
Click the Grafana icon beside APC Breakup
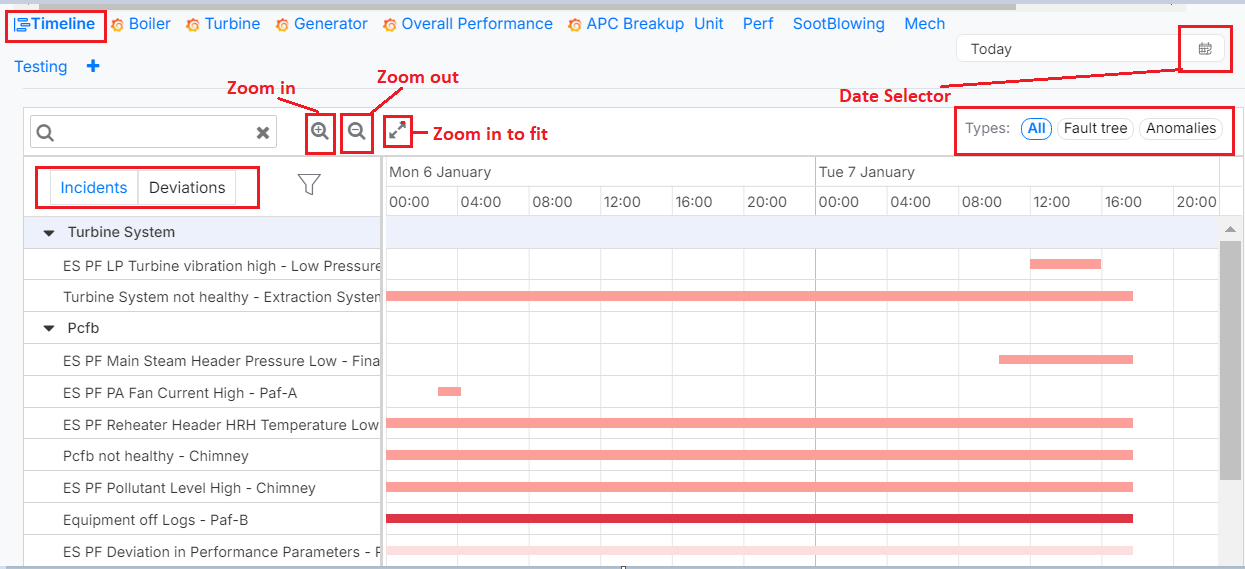(575, 25)
